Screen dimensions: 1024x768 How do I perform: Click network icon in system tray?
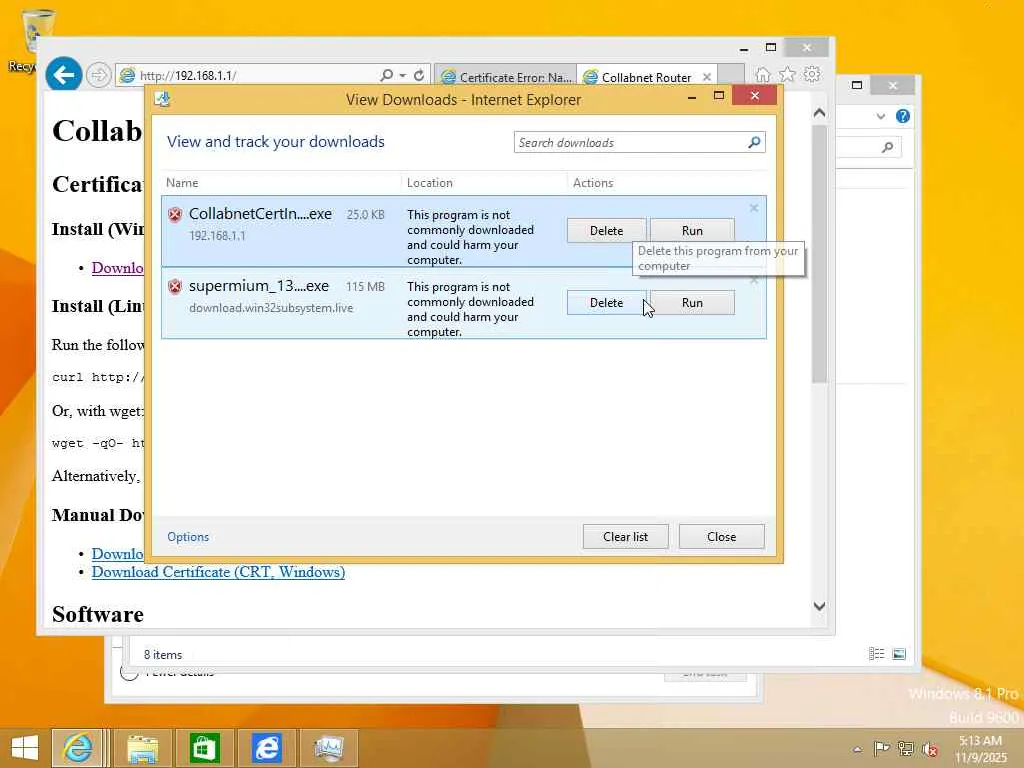(906, 748)
